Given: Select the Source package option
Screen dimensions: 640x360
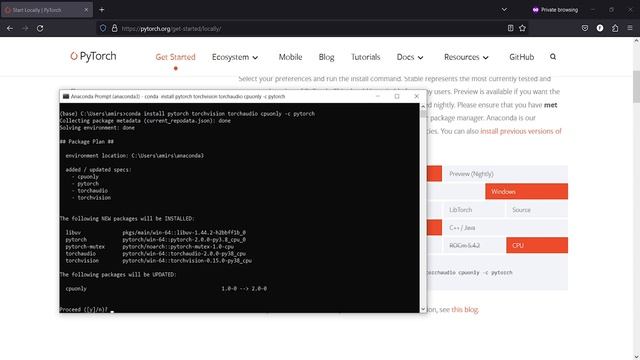Looking at the screenshot, I should [x=537, y=210].
